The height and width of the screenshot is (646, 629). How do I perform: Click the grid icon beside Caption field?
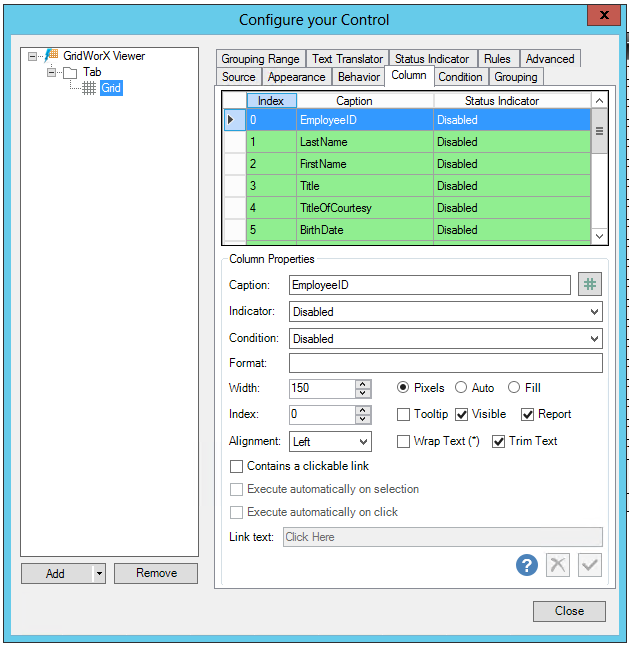(x=590, y=285)
